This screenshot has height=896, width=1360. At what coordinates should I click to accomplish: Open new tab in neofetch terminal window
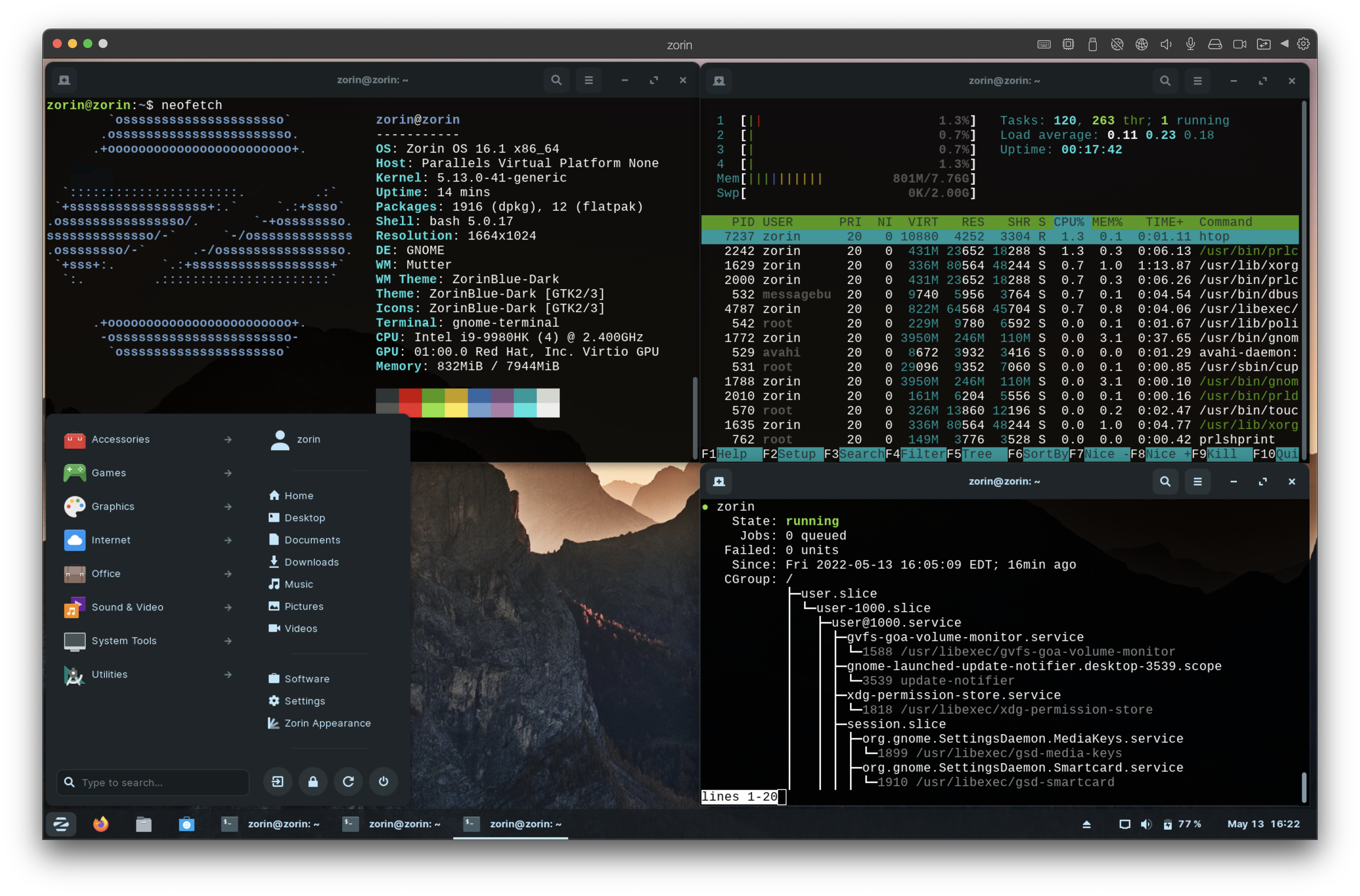[64, 80]
